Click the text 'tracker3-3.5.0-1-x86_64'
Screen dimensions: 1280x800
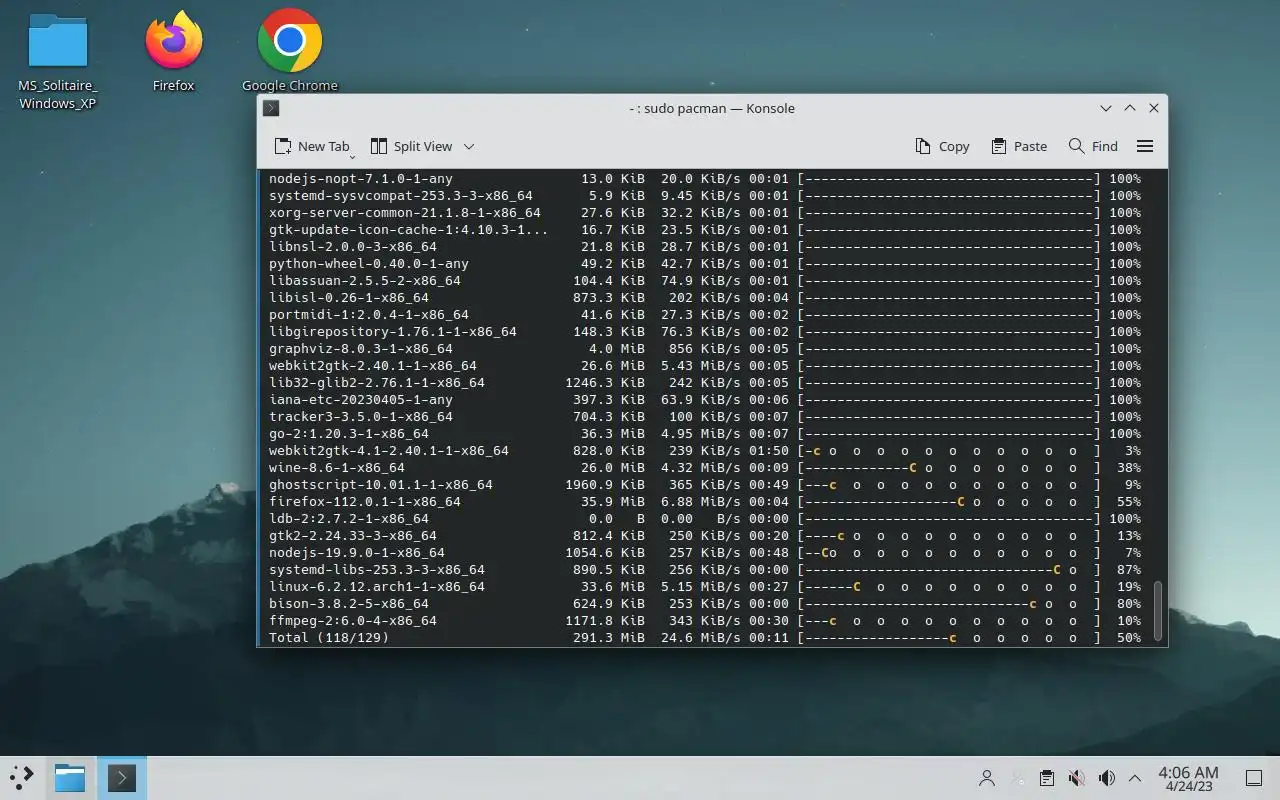(x=361, y=417)
